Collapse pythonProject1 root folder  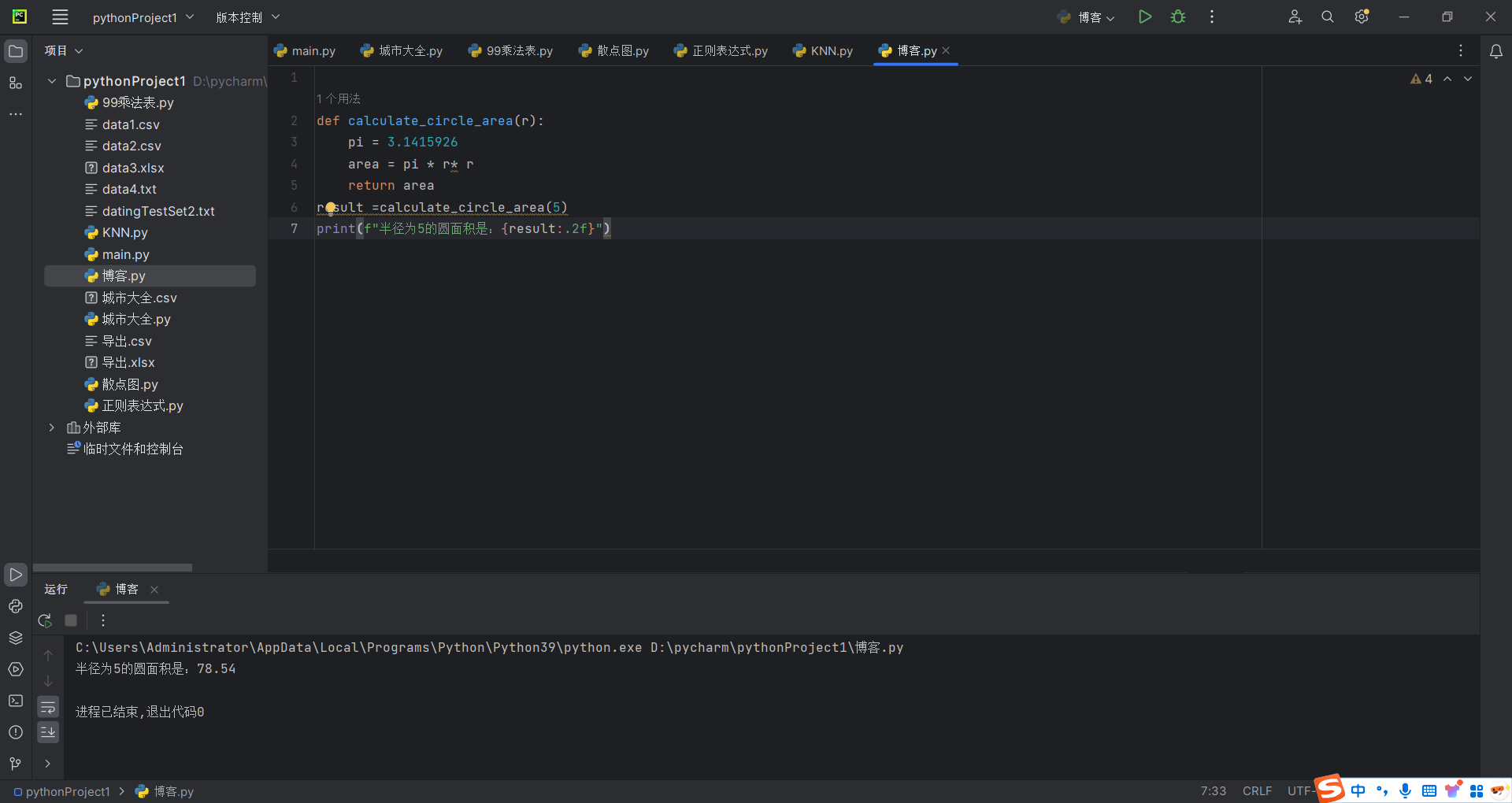click(52, 81)
